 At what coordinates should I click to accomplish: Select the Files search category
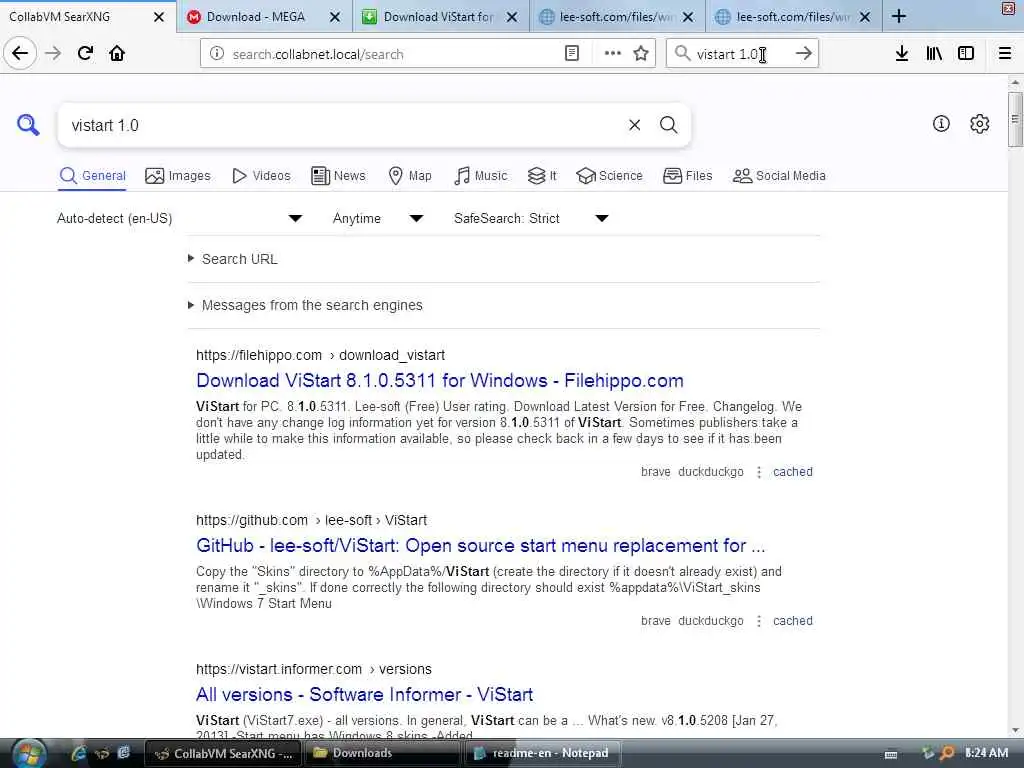[687, 176]
